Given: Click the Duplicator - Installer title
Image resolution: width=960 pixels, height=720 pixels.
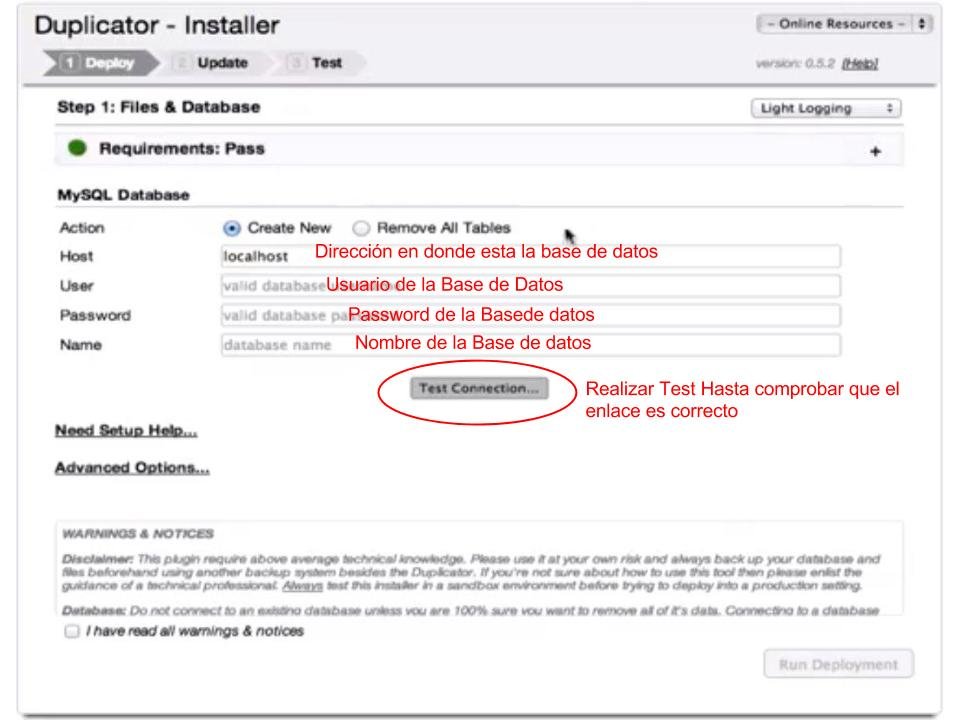Looking at the screenshot, I should tap(157, 26).
